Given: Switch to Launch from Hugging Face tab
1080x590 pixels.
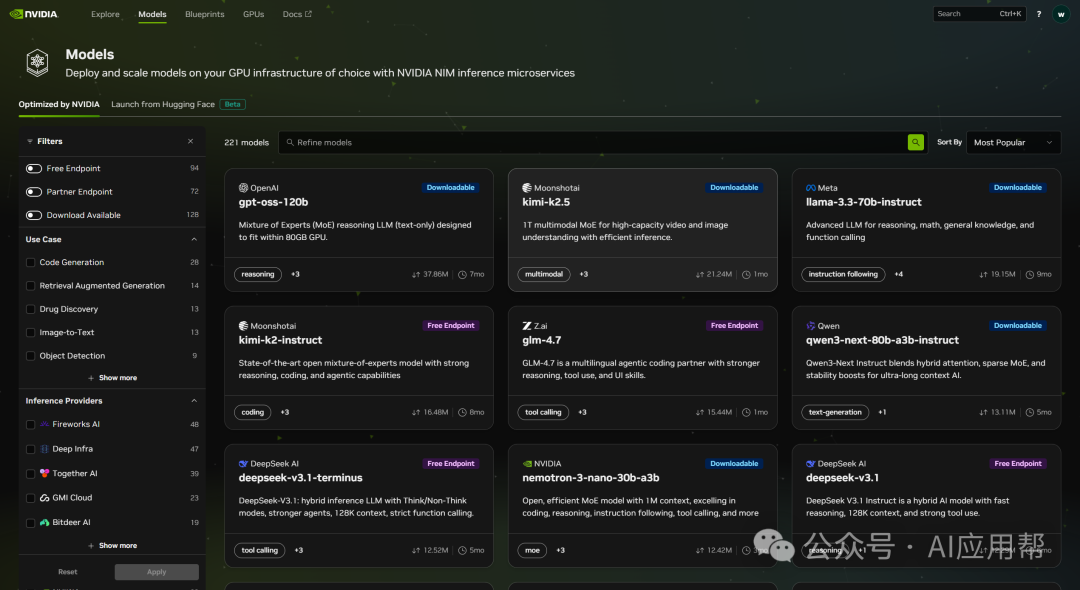Looking at the screenshot, I should tap(163, 105).
